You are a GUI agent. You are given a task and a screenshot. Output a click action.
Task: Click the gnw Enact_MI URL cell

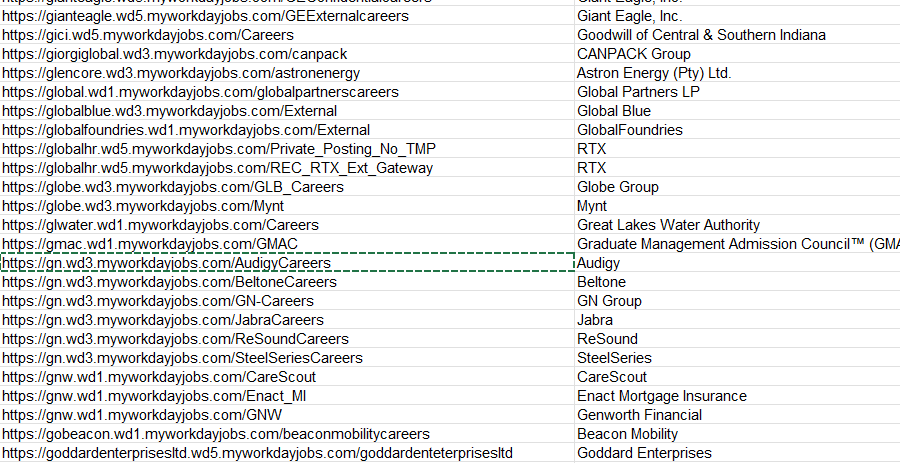[x=287, y=396]
